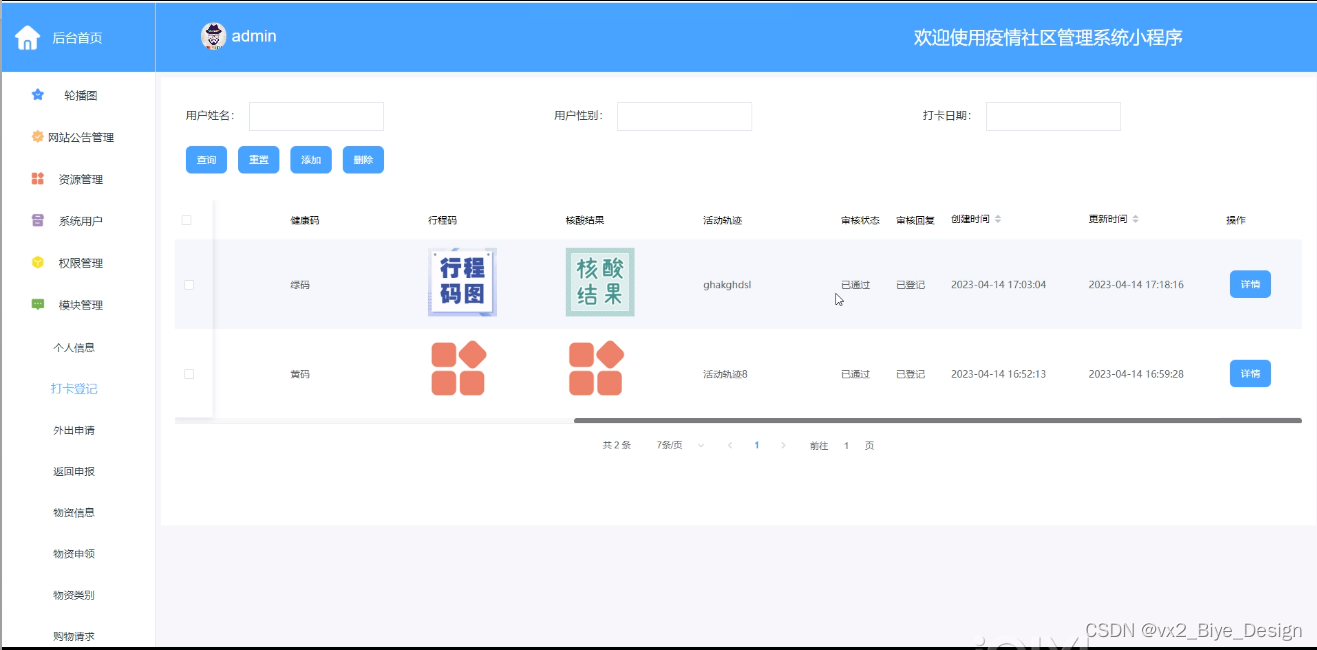
Task: Click the 审核状态 column header
Action: tap(860, 220)
